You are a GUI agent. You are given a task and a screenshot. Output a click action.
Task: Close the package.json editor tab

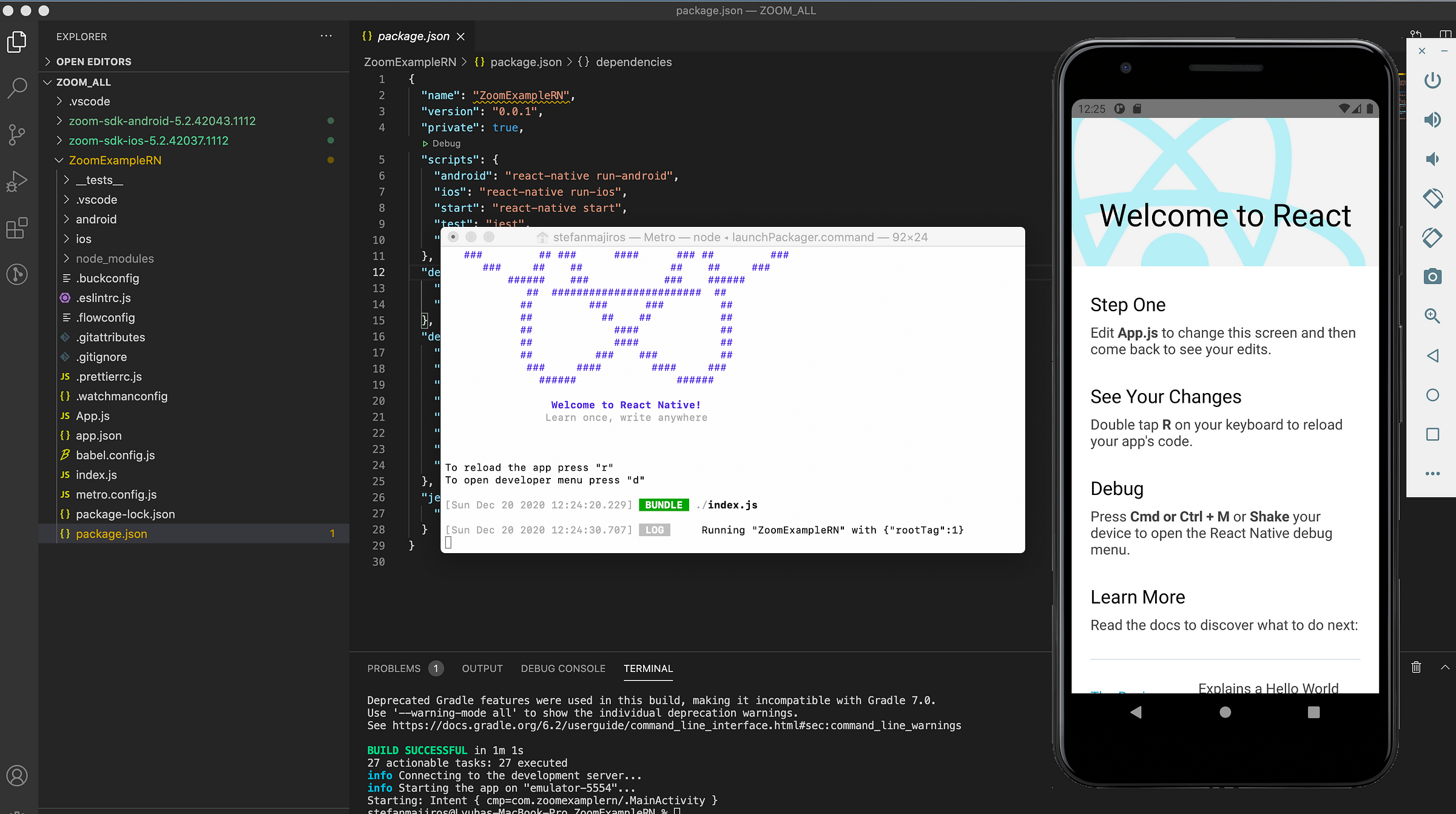click(461, 36)
